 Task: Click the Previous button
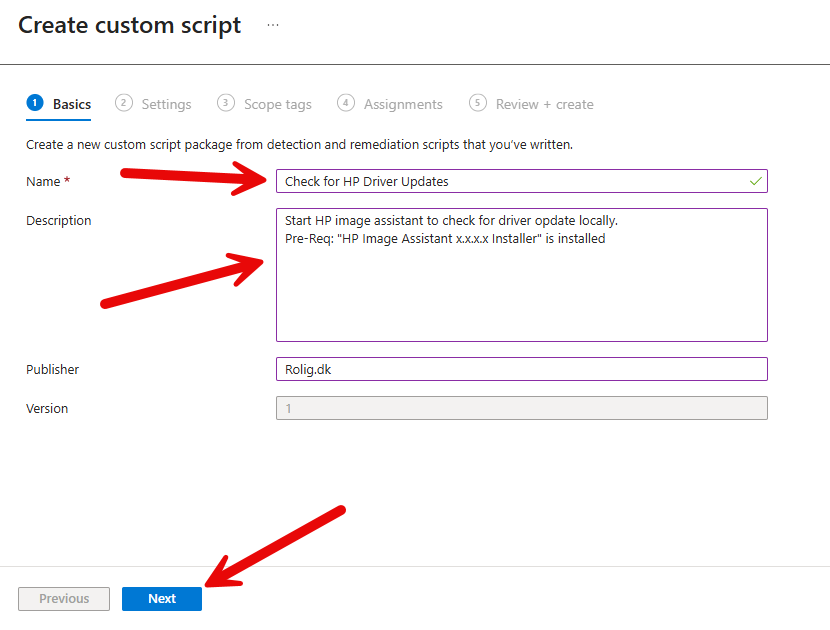coord(64,599)
